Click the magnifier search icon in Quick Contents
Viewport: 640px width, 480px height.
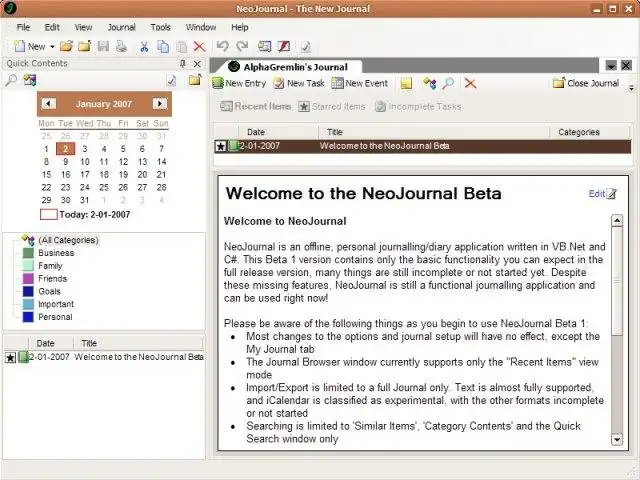click(x=11, y=80)
